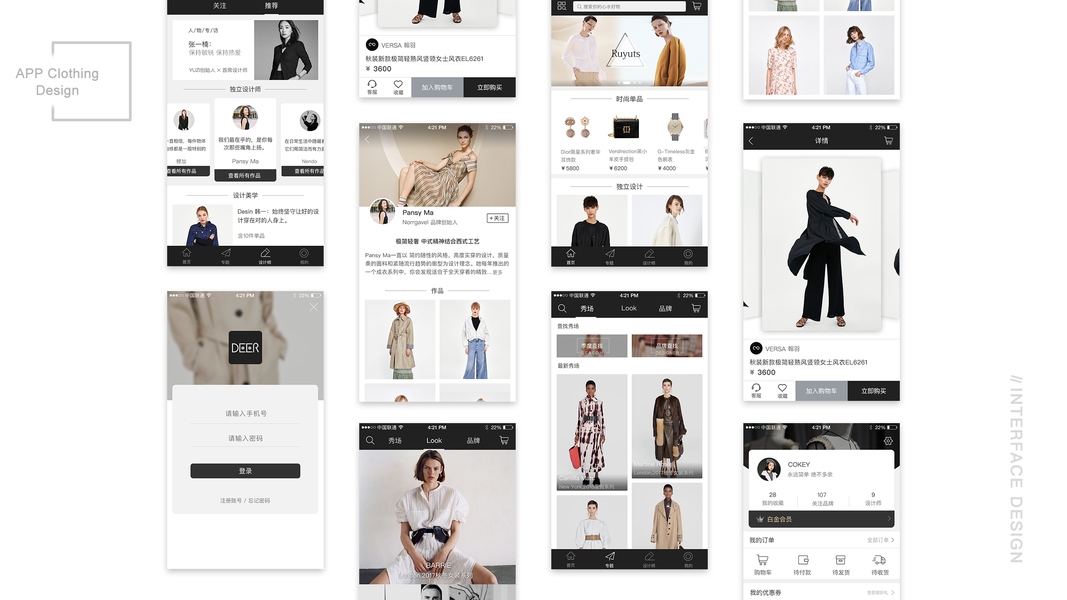Toggle 收藏 heart on the 详情 screen

coord(783,390)
